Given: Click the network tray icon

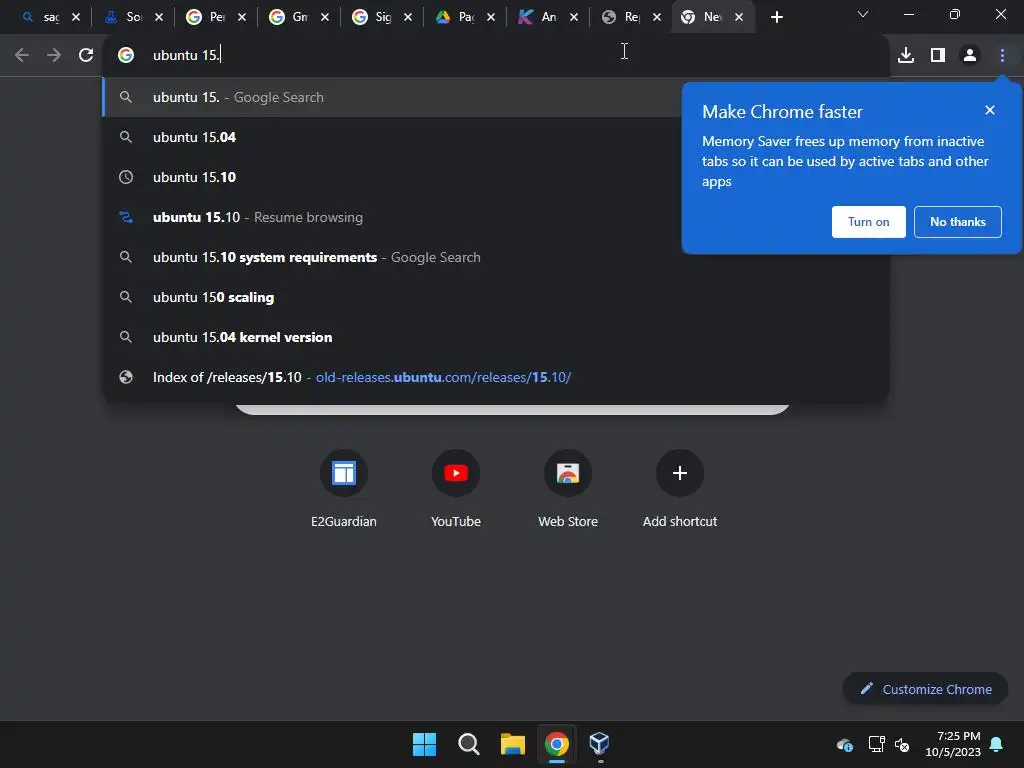Looking at the screenshot, I should [x=876, y=744].
